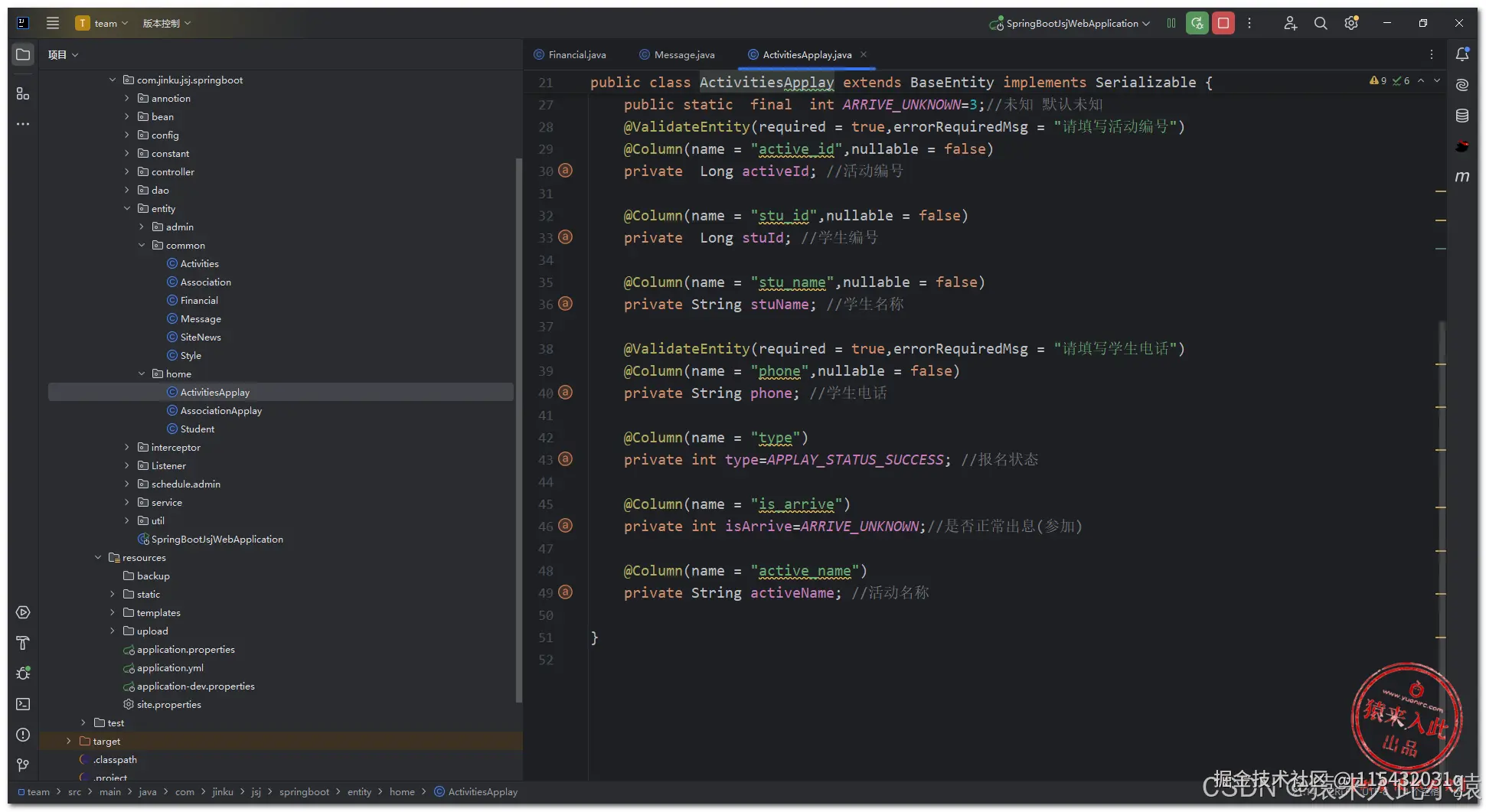Image resolution: width=1486 pixels, height=812 pixels.
Task: Click the springboot breadcrumb segment
Action: (304, 791)
